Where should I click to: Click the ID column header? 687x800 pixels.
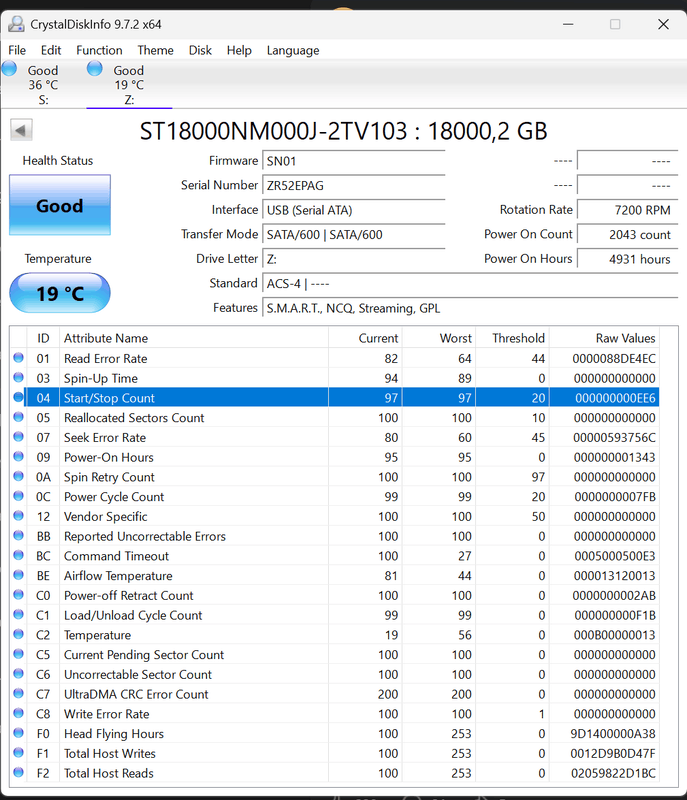pyautogui.click(x=43, y=338)
